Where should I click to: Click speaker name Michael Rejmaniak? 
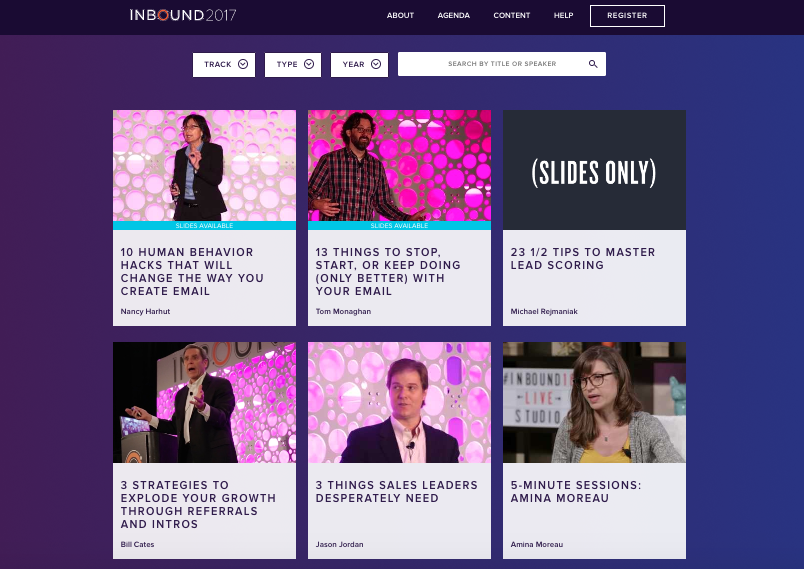point(544,311)
